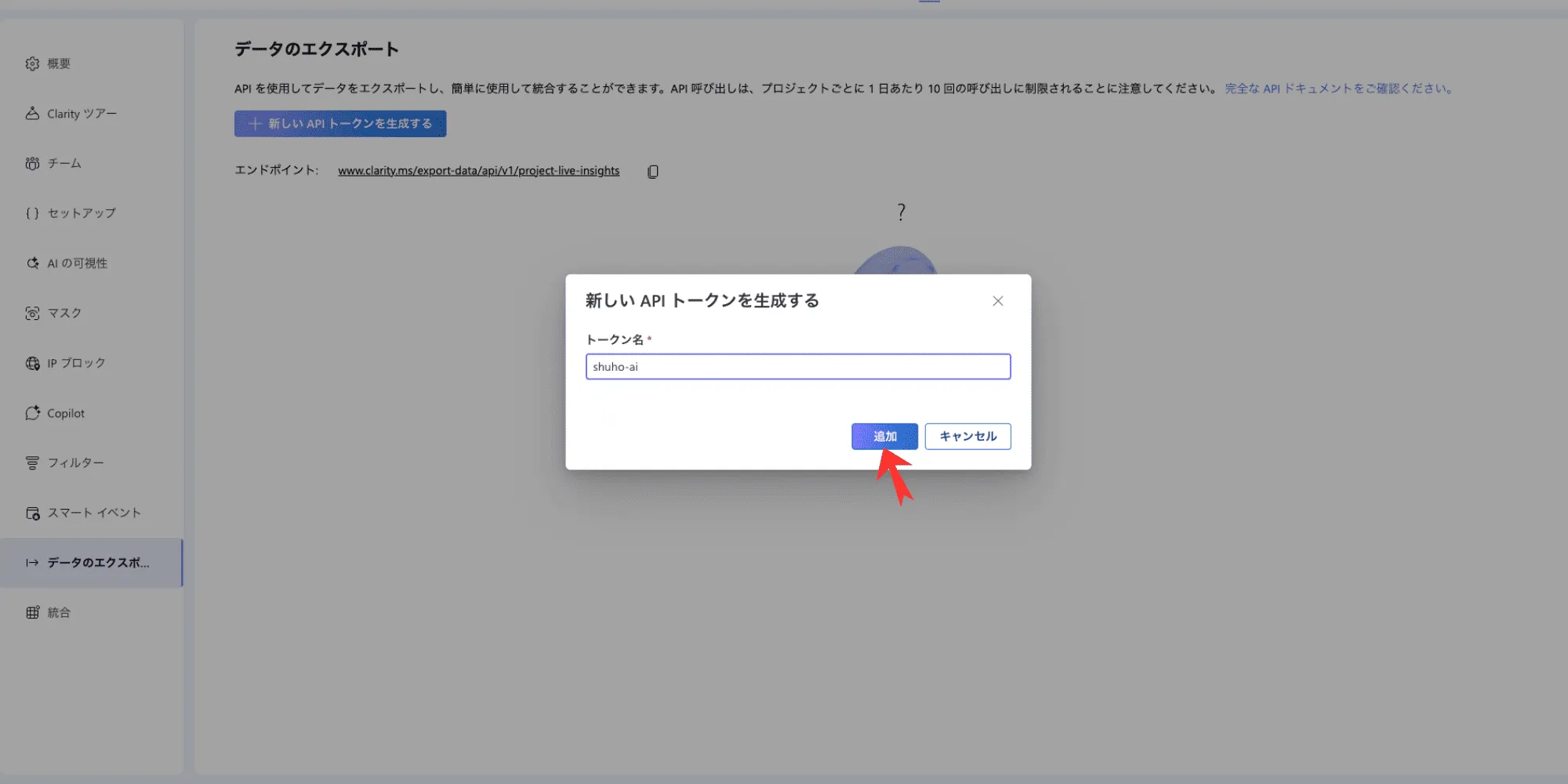
Task: Open the 概要 settings page
Action: click(x=59, y=64)
